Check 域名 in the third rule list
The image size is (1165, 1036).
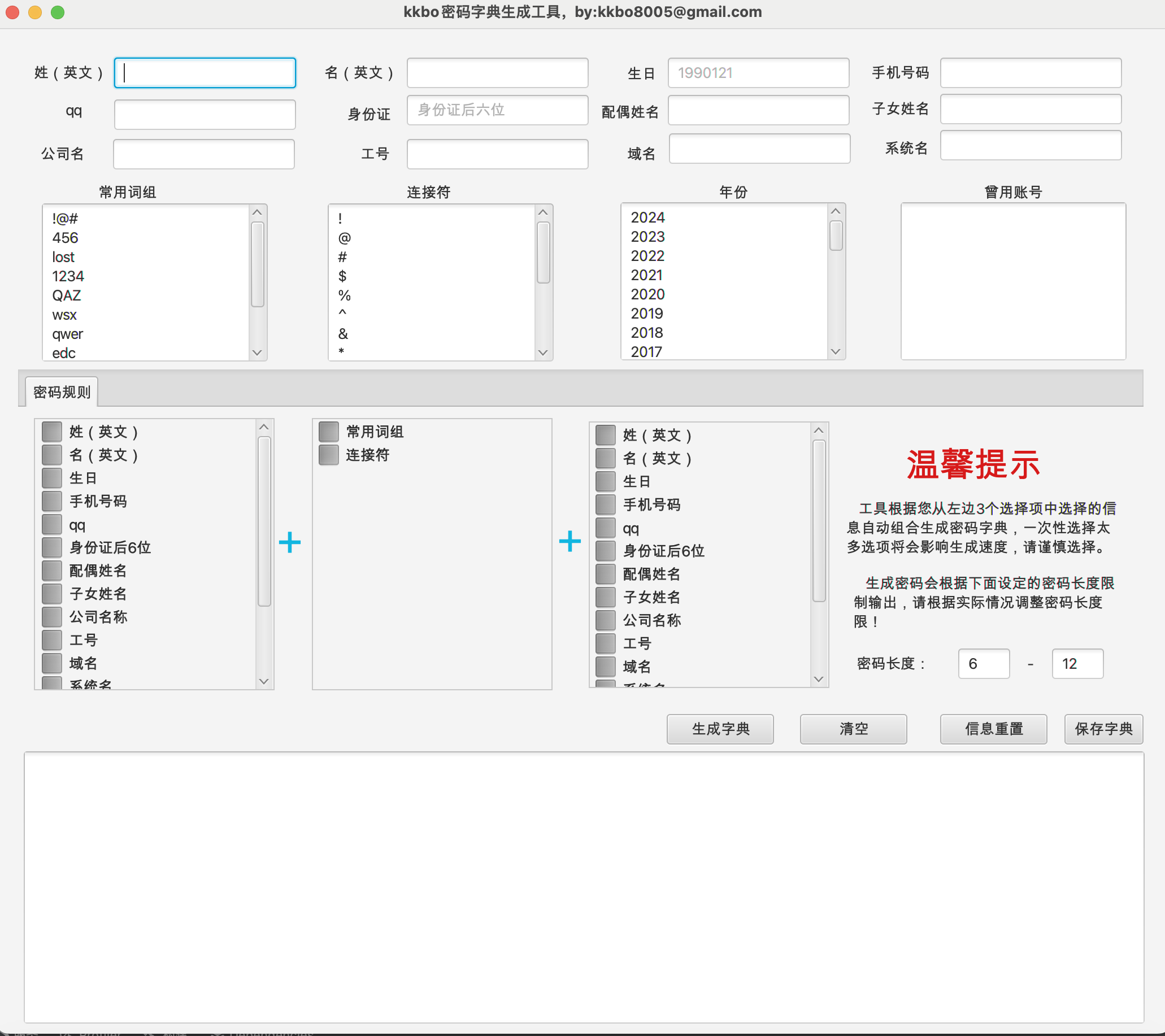[605, 666]
